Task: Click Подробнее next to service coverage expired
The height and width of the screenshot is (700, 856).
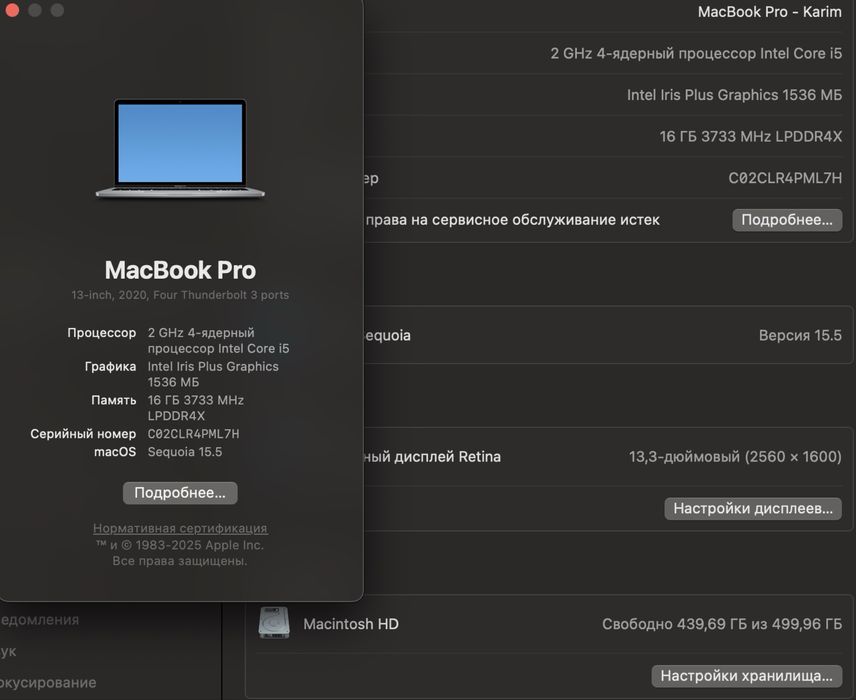Action: click(x=787, y=220)
